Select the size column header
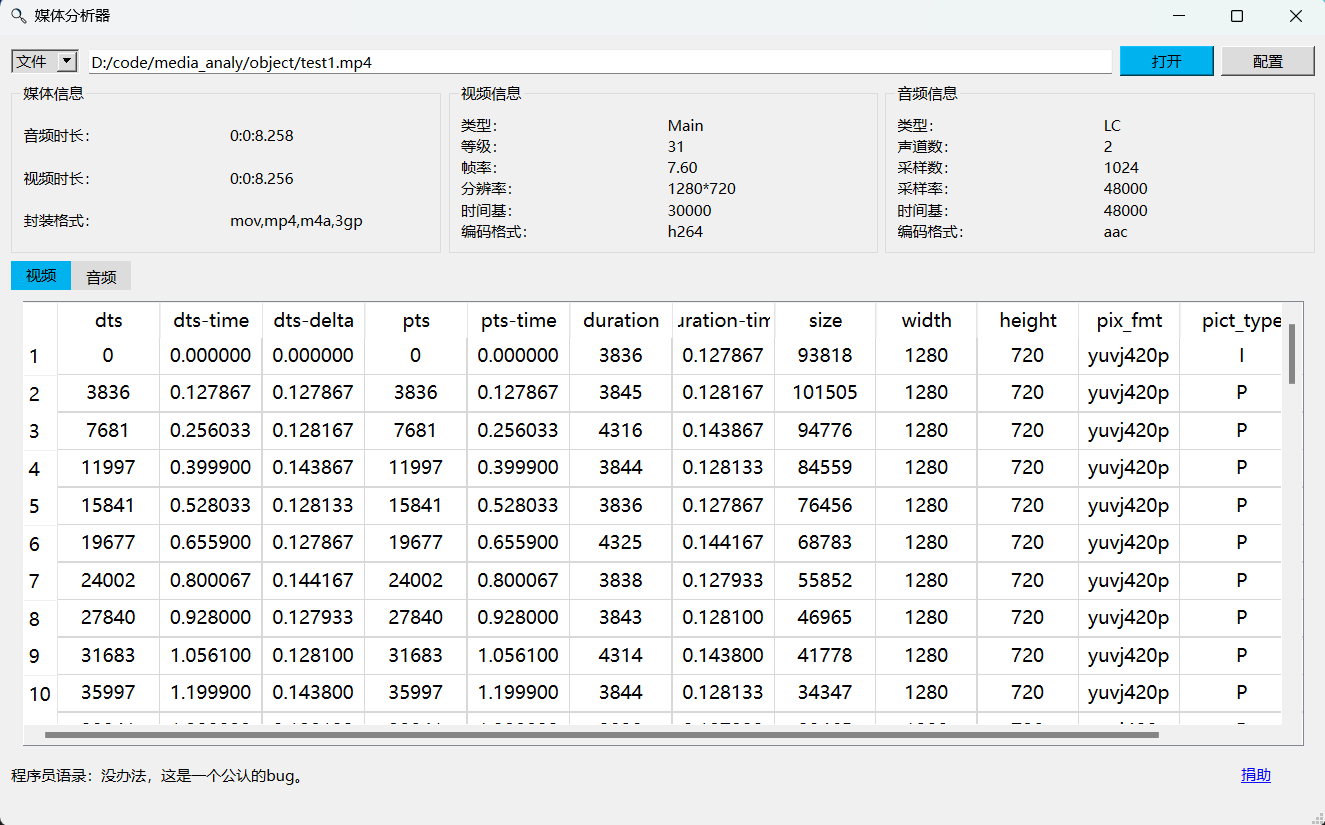 click(825, 320)
